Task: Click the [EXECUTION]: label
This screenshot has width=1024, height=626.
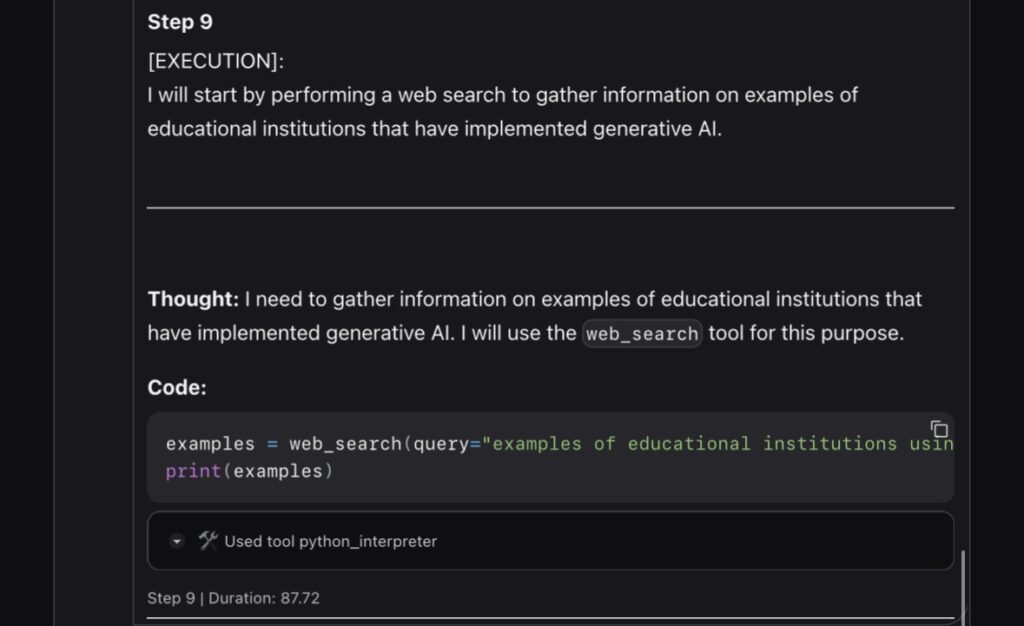Action: (x=215, y=62)
